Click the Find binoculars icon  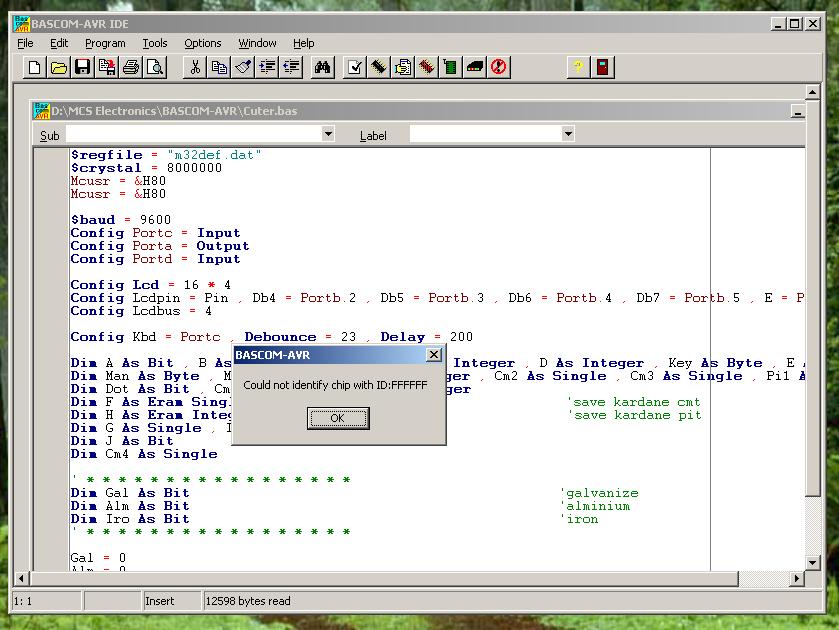(x=322, y=67)
